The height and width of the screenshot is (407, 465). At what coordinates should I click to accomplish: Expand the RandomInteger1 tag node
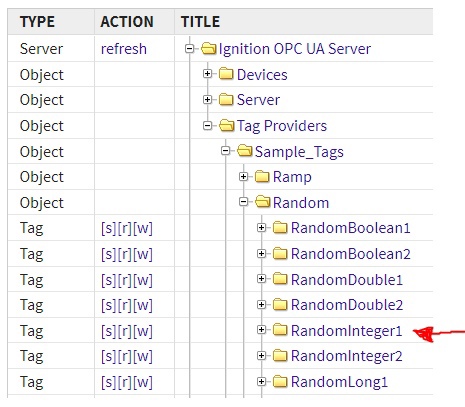[262, 330]
